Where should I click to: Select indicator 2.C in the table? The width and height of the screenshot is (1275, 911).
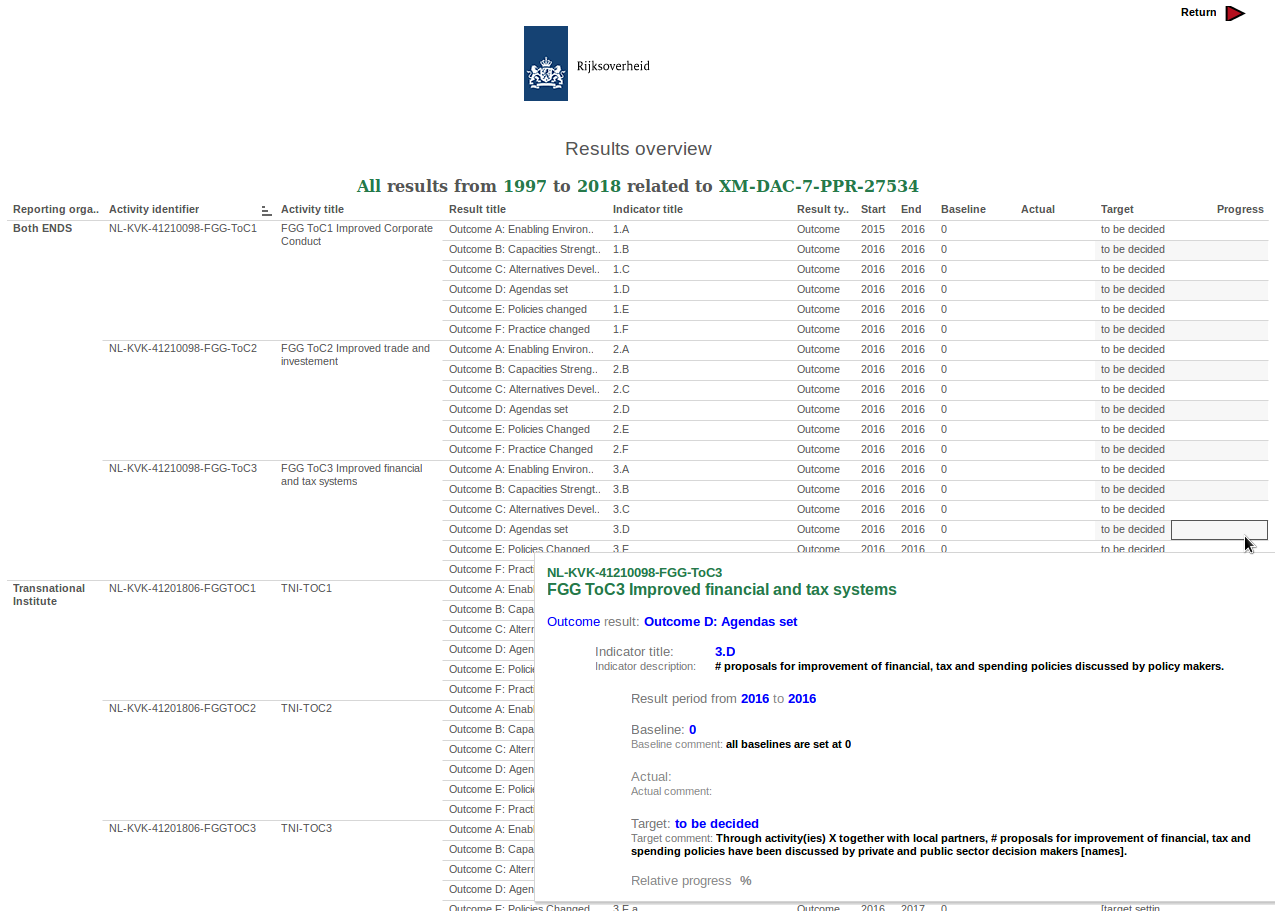(x=621, y=390)
